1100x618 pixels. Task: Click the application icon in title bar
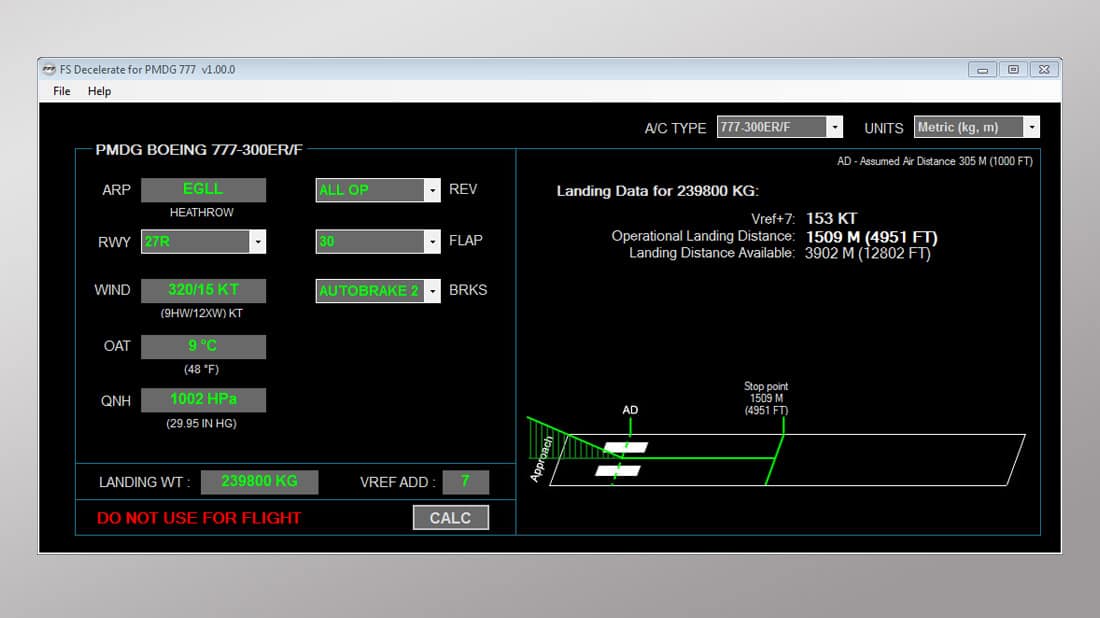pyautogui.click(x=50, y=70)
